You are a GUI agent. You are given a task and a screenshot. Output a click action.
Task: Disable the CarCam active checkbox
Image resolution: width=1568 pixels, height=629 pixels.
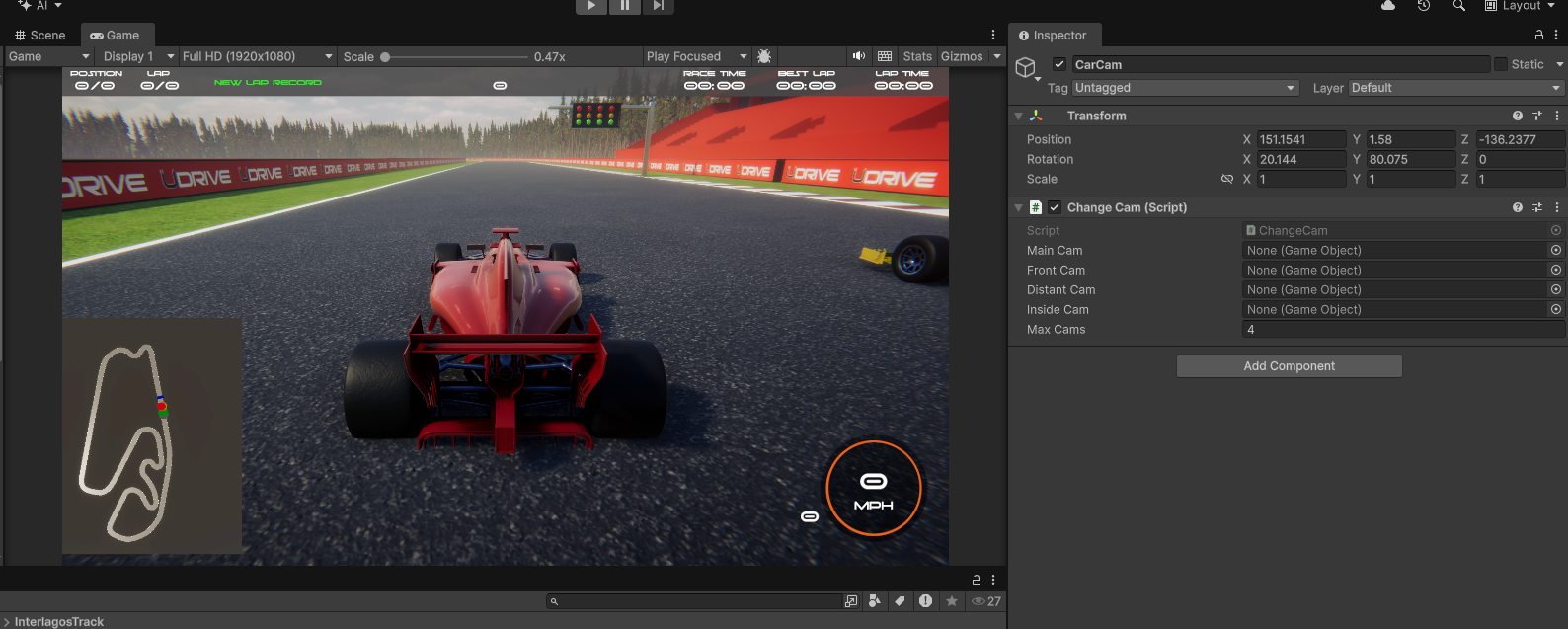(x=1059, y=65)
